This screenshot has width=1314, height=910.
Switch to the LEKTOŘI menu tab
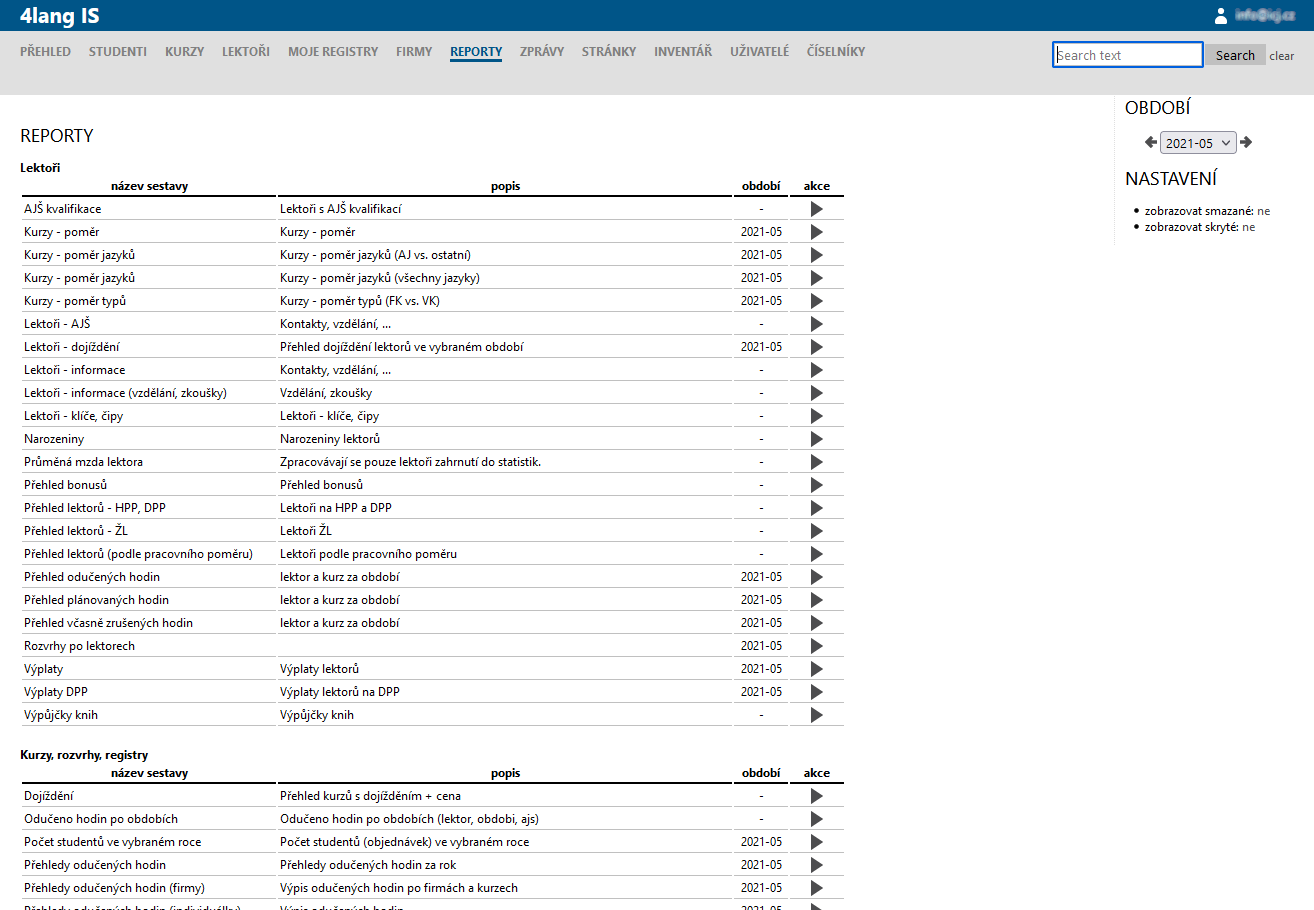(246, 52)
